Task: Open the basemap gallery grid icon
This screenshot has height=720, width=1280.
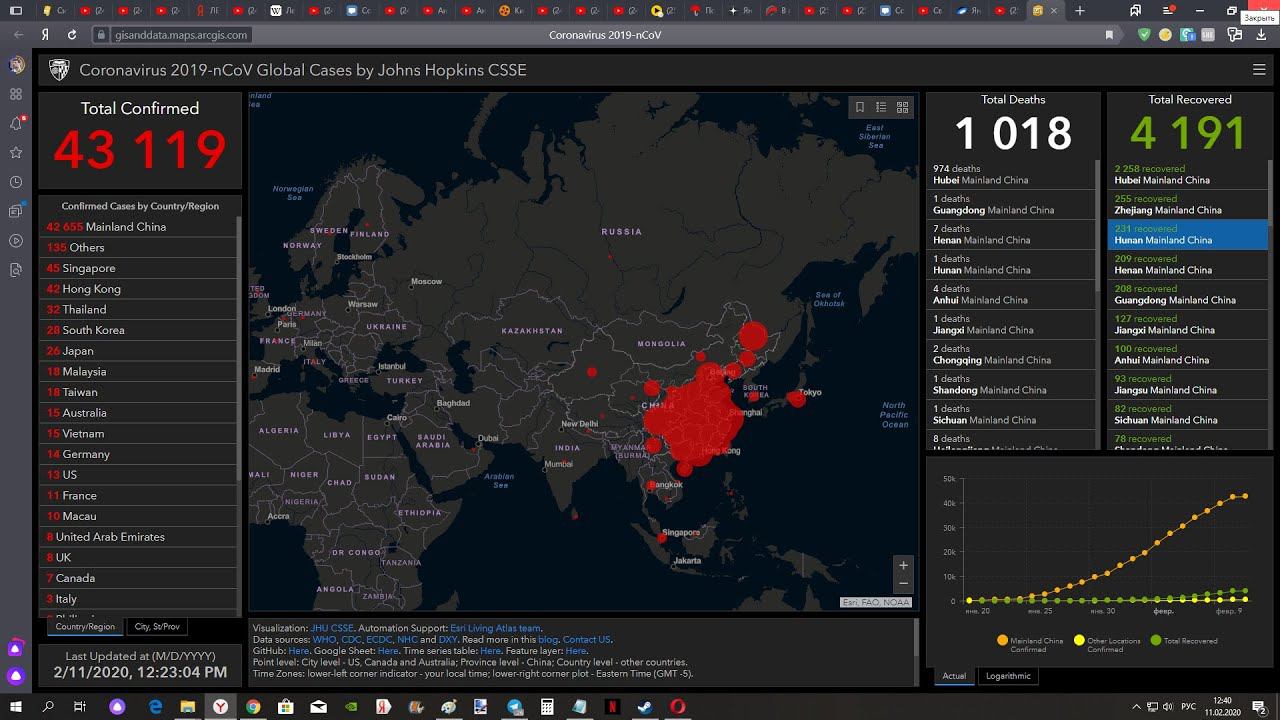Action: pyautogui.click(x=902, y=107)
